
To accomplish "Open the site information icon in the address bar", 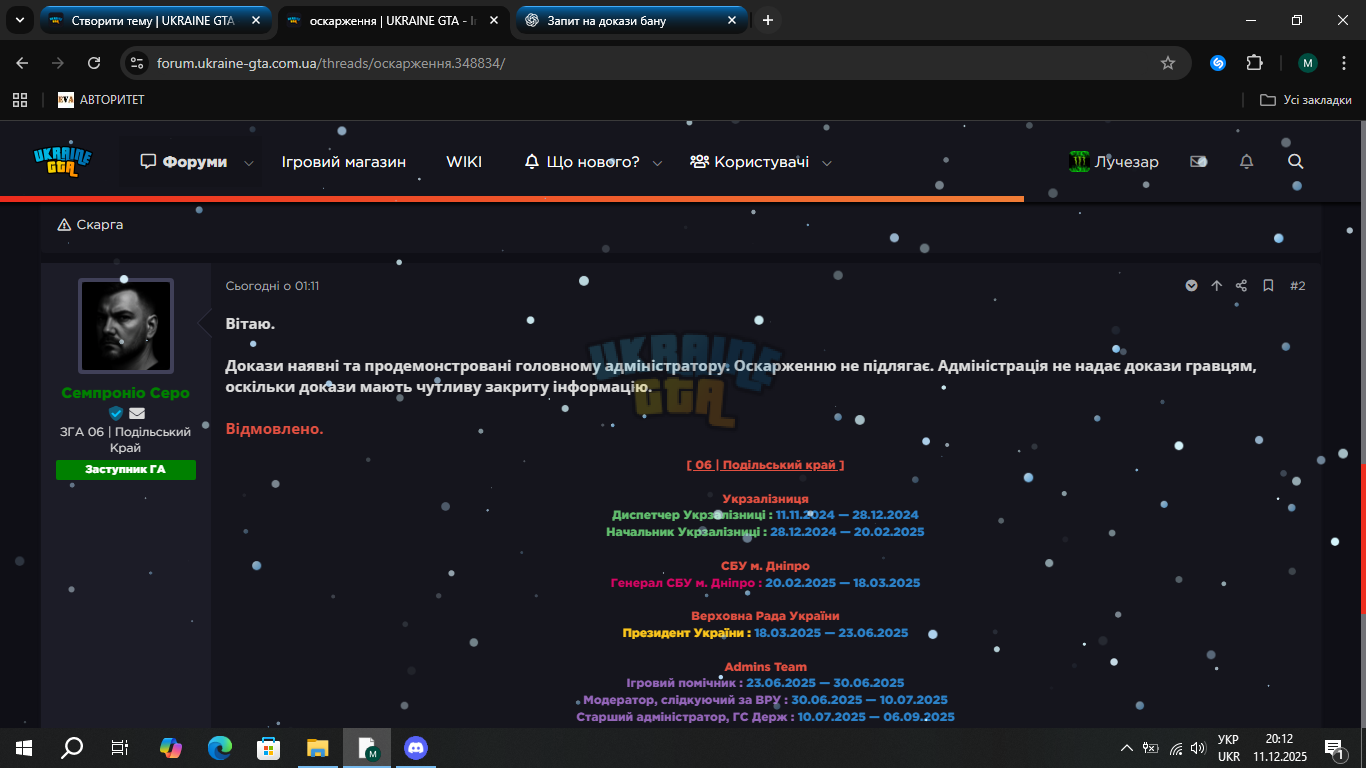I will (138, 63).
